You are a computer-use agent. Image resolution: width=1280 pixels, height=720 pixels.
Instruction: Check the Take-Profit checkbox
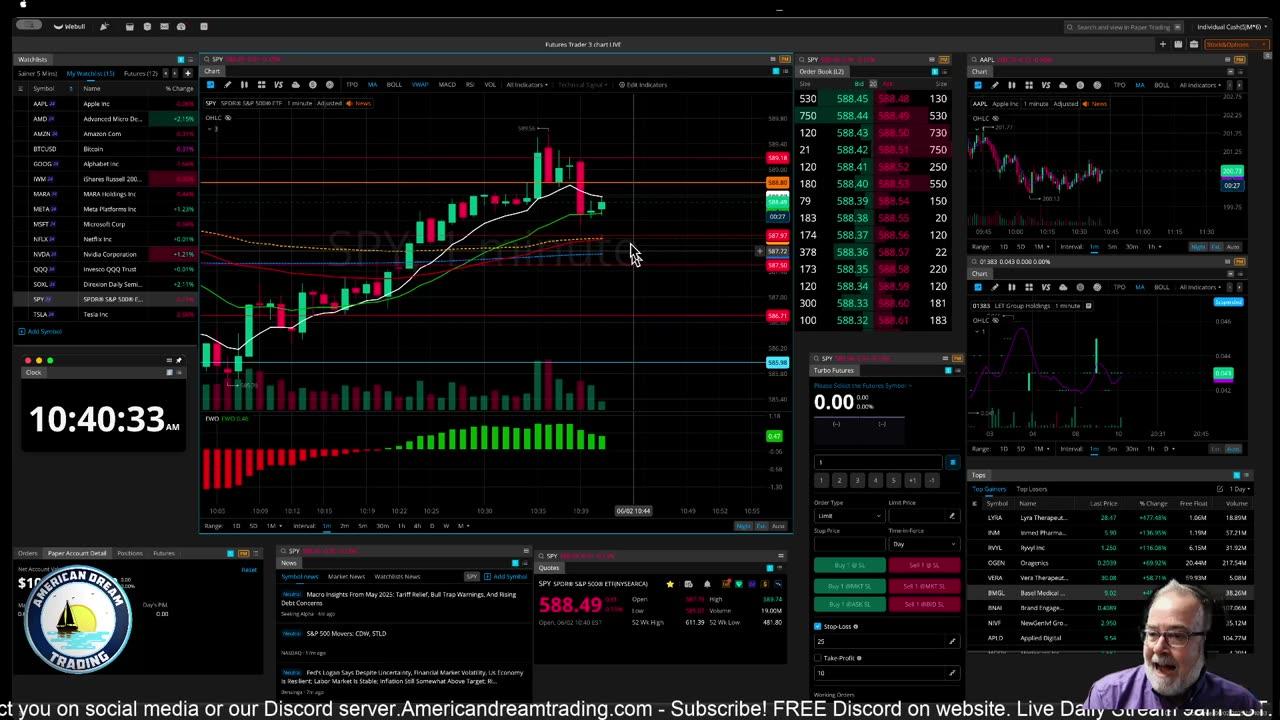coord(818,658)
